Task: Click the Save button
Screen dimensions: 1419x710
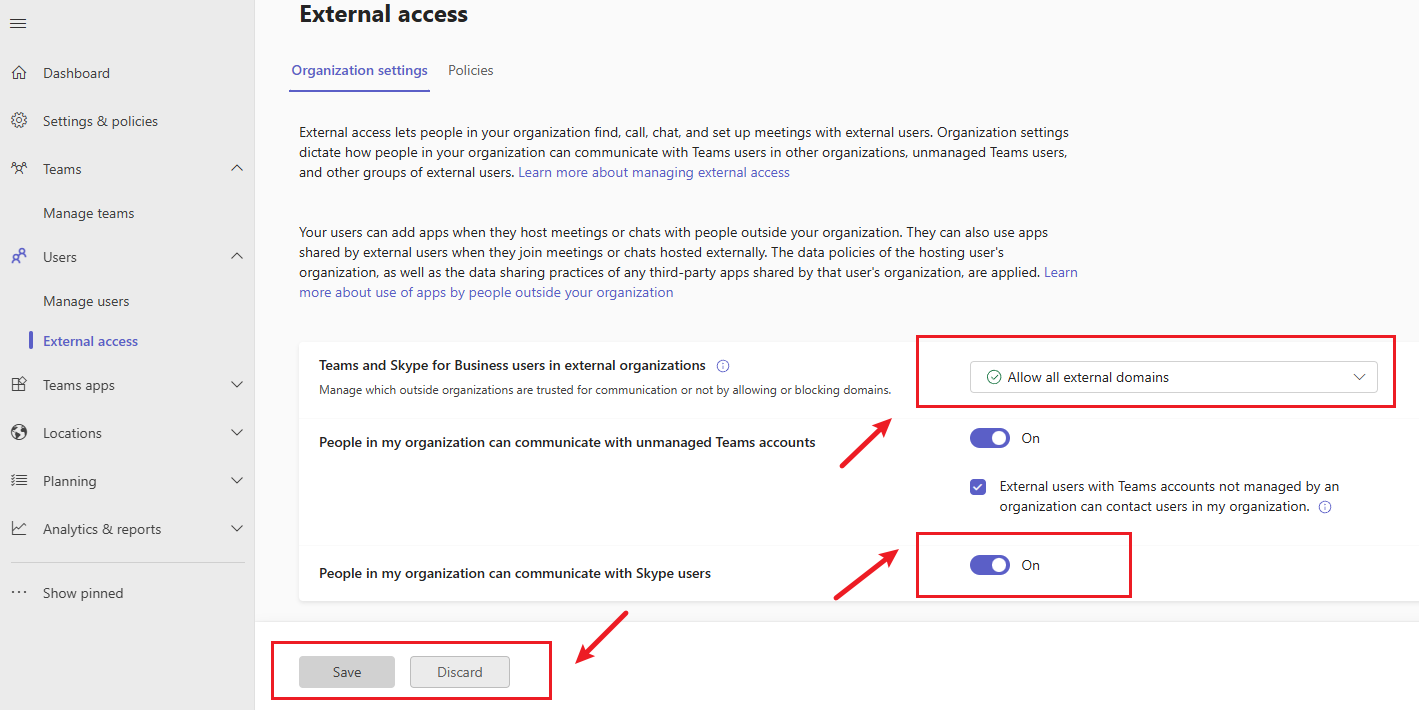Action: pyautogui.click(x=347, y=672)
